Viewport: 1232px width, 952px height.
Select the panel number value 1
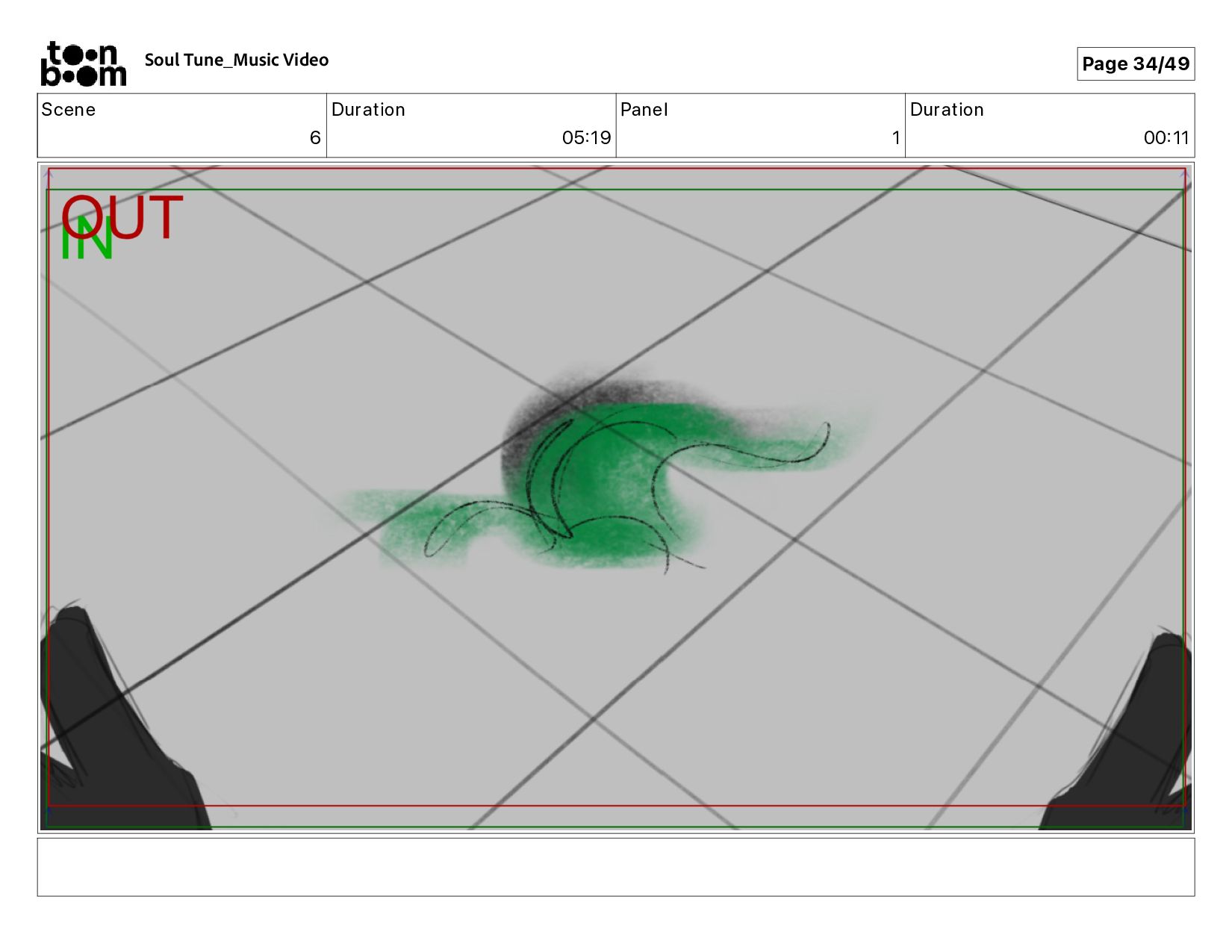click(x=896, y=137)
